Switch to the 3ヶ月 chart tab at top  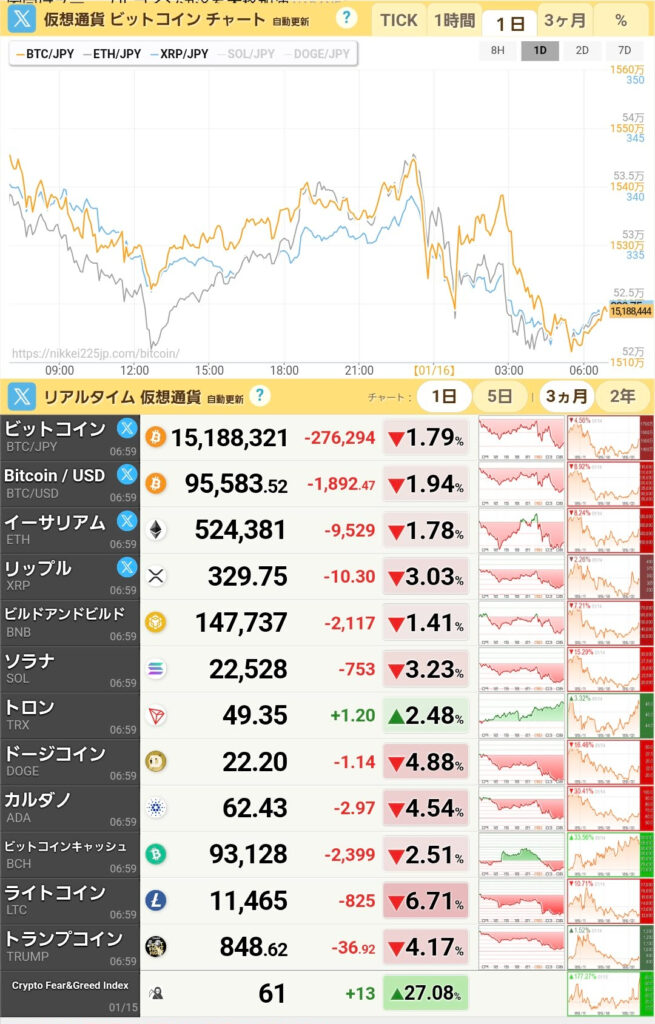(565, 20)
